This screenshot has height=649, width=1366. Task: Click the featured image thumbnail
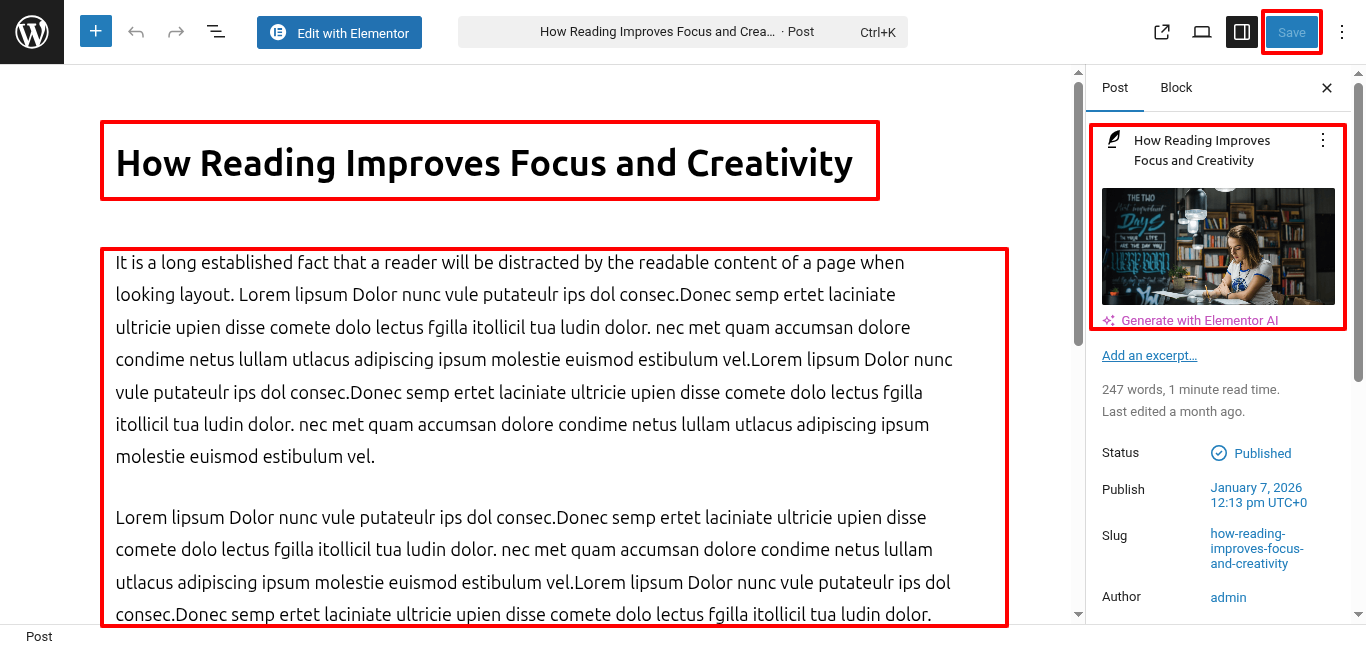[x=1218, y=246]
